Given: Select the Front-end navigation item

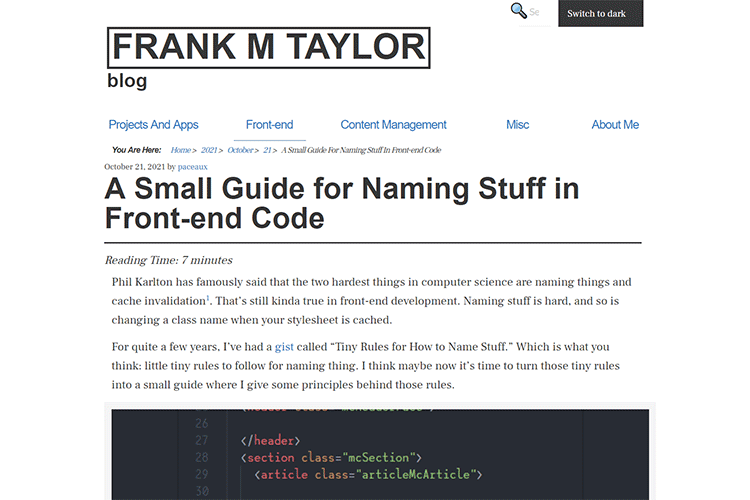Looking at the screenshot, I should (x=269, y=125).
